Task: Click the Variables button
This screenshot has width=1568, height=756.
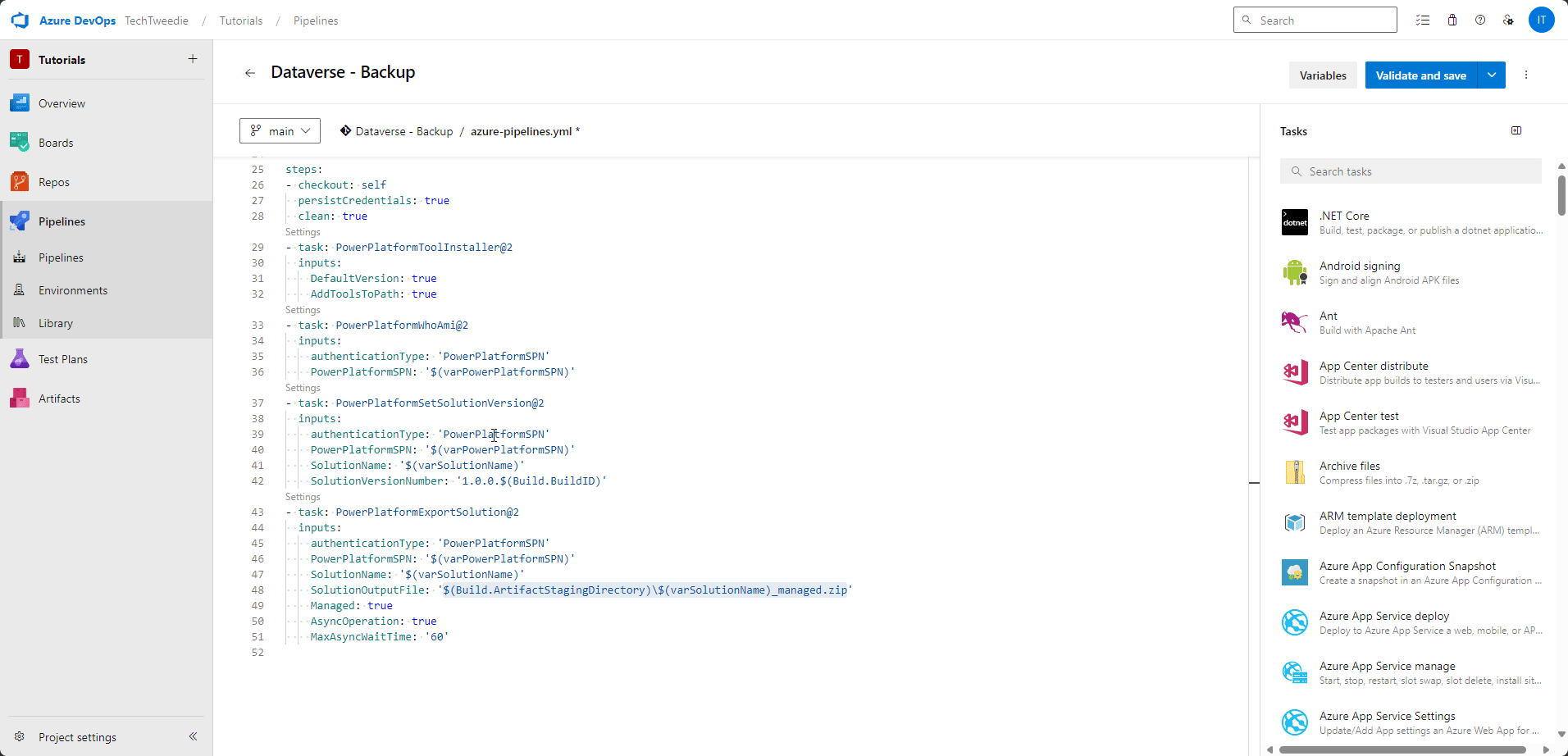Action: (1322, 75)
